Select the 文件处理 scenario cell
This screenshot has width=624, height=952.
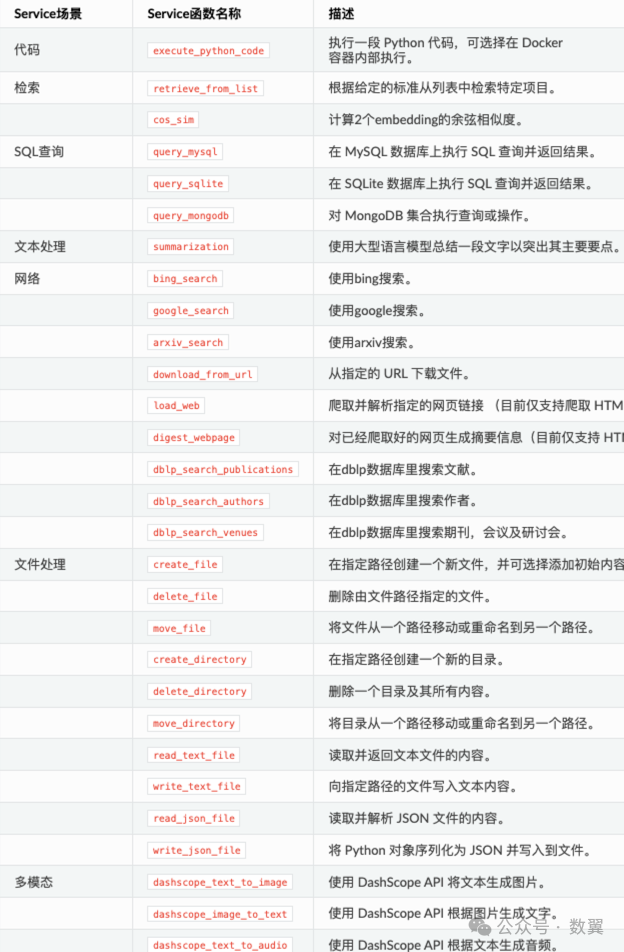[40, 564]
